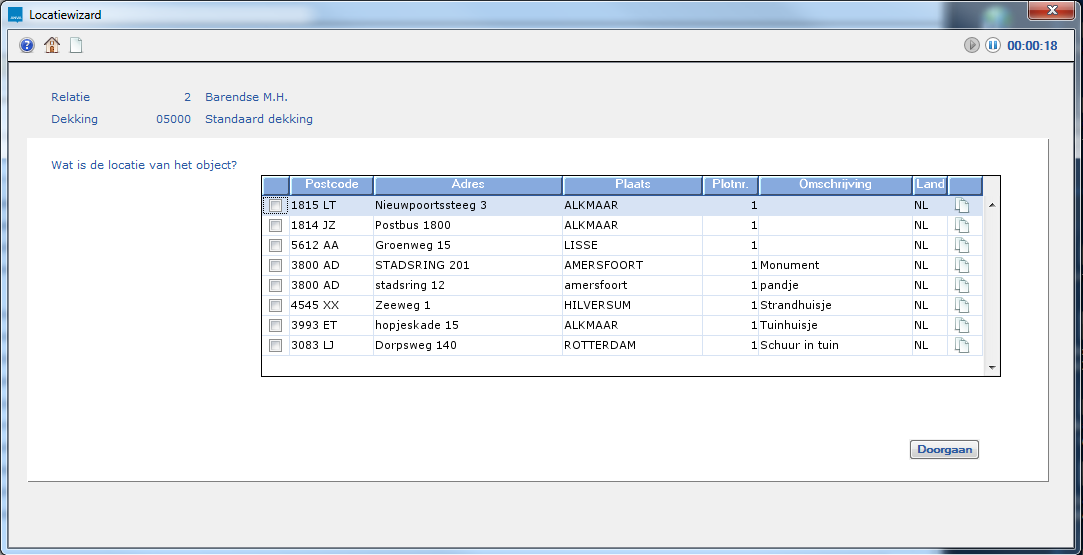Viewport: 1083px width, 555px height.
Task: Select checkbox for hopjeskade 15 address
Action: 276,325
